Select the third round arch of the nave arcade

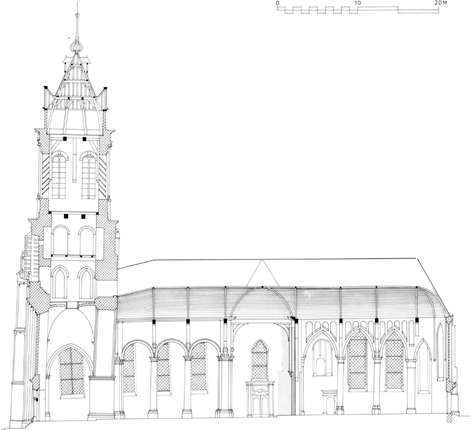point(205,348)
